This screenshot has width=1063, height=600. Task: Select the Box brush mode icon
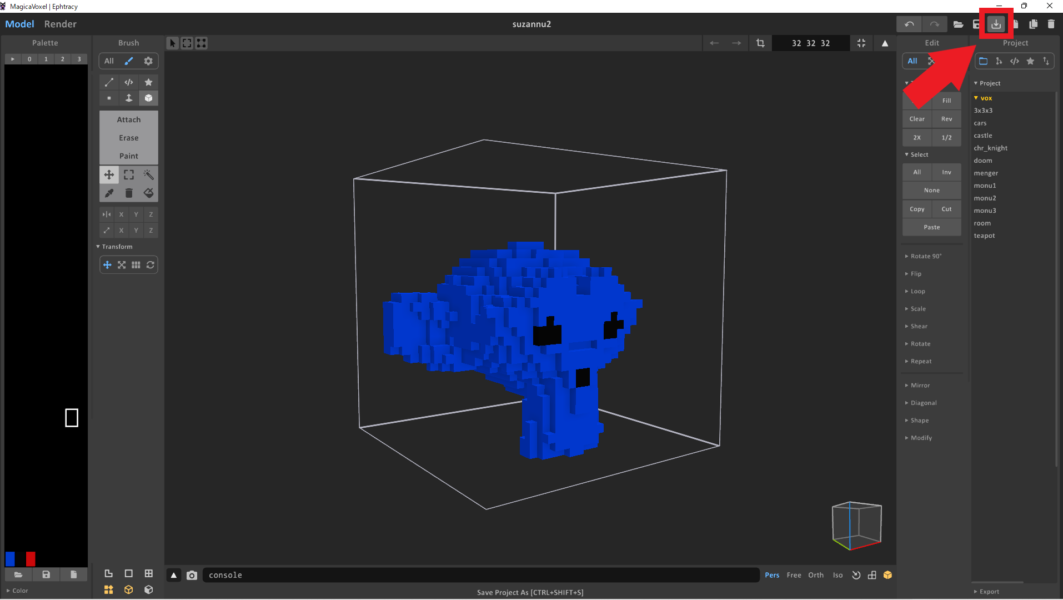click(148, 98)
